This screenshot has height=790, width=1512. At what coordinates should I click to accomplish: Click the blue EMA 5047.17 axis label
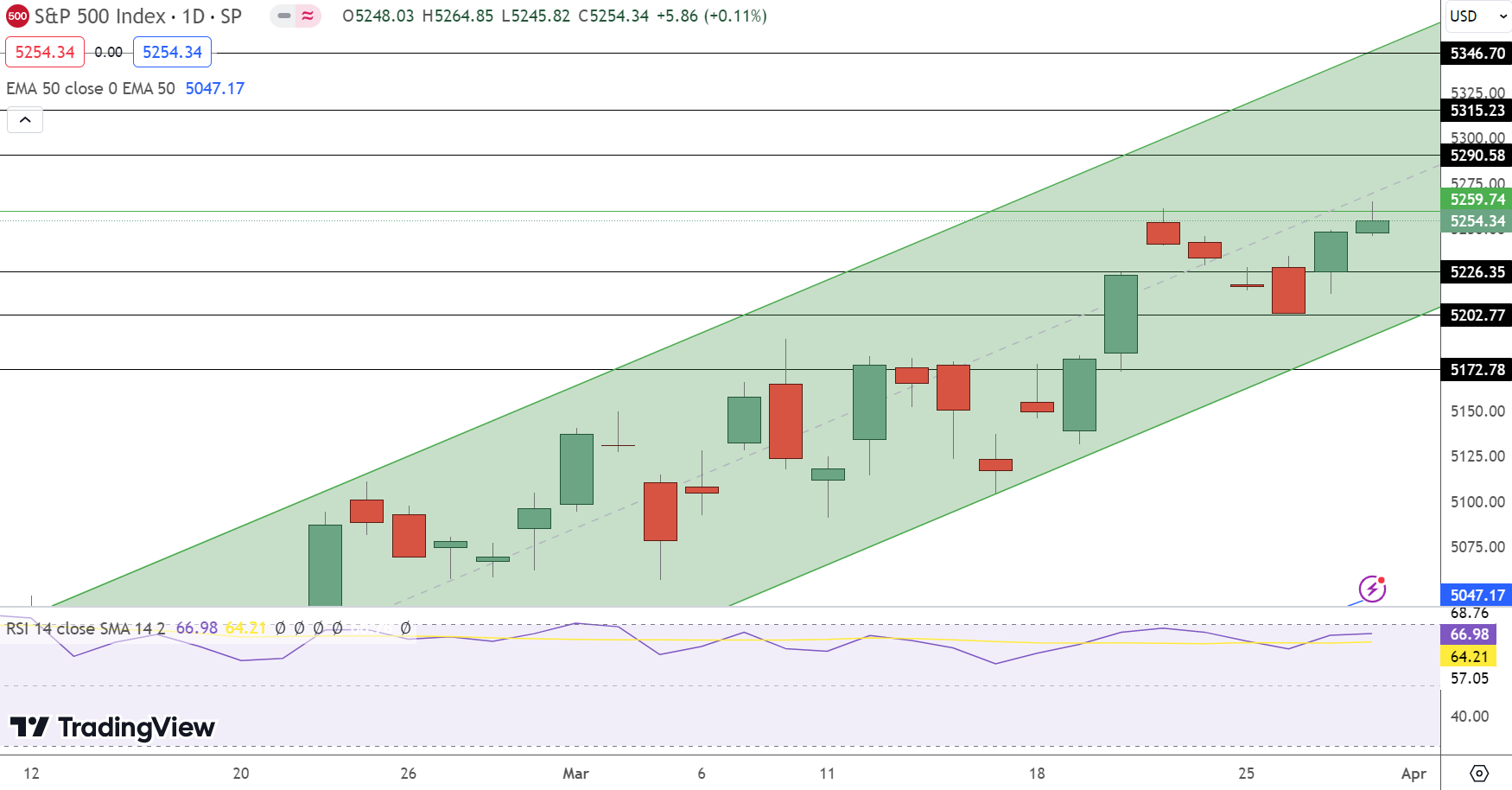click(x=1477, y=596)
